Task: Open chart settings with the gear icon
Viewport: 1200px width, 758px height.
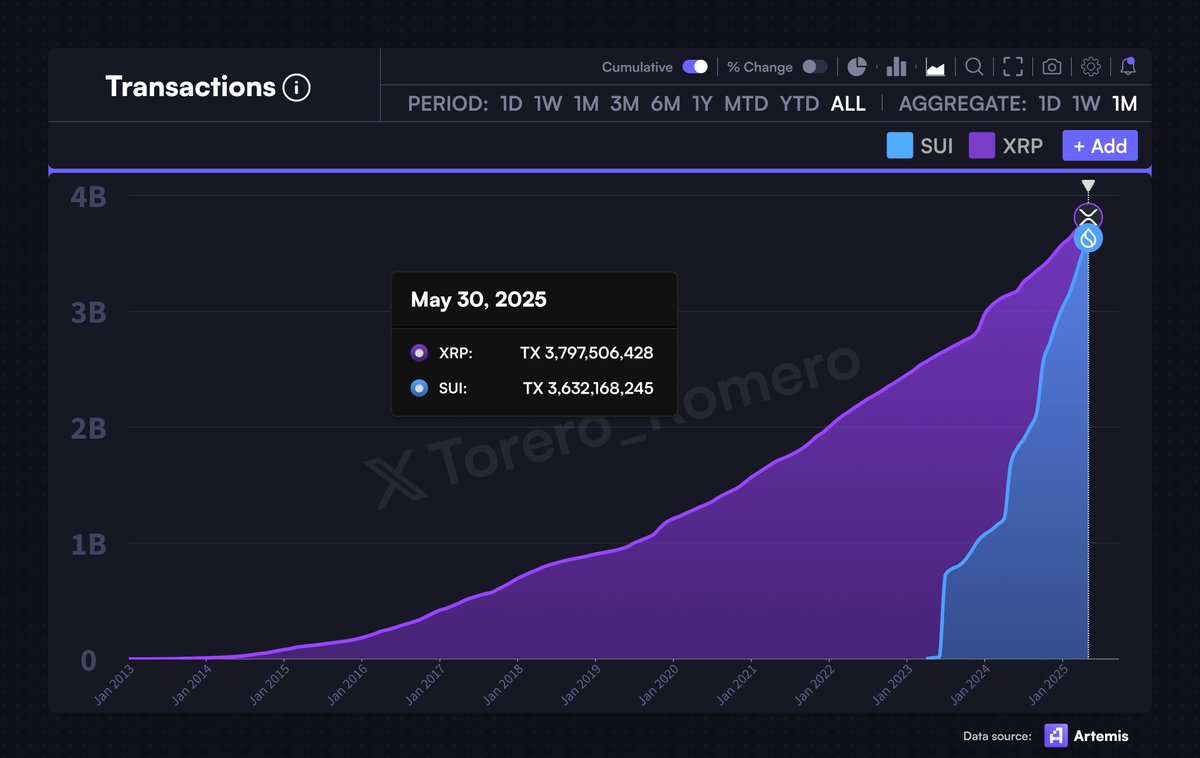Action: click(x=1089, y=66)
